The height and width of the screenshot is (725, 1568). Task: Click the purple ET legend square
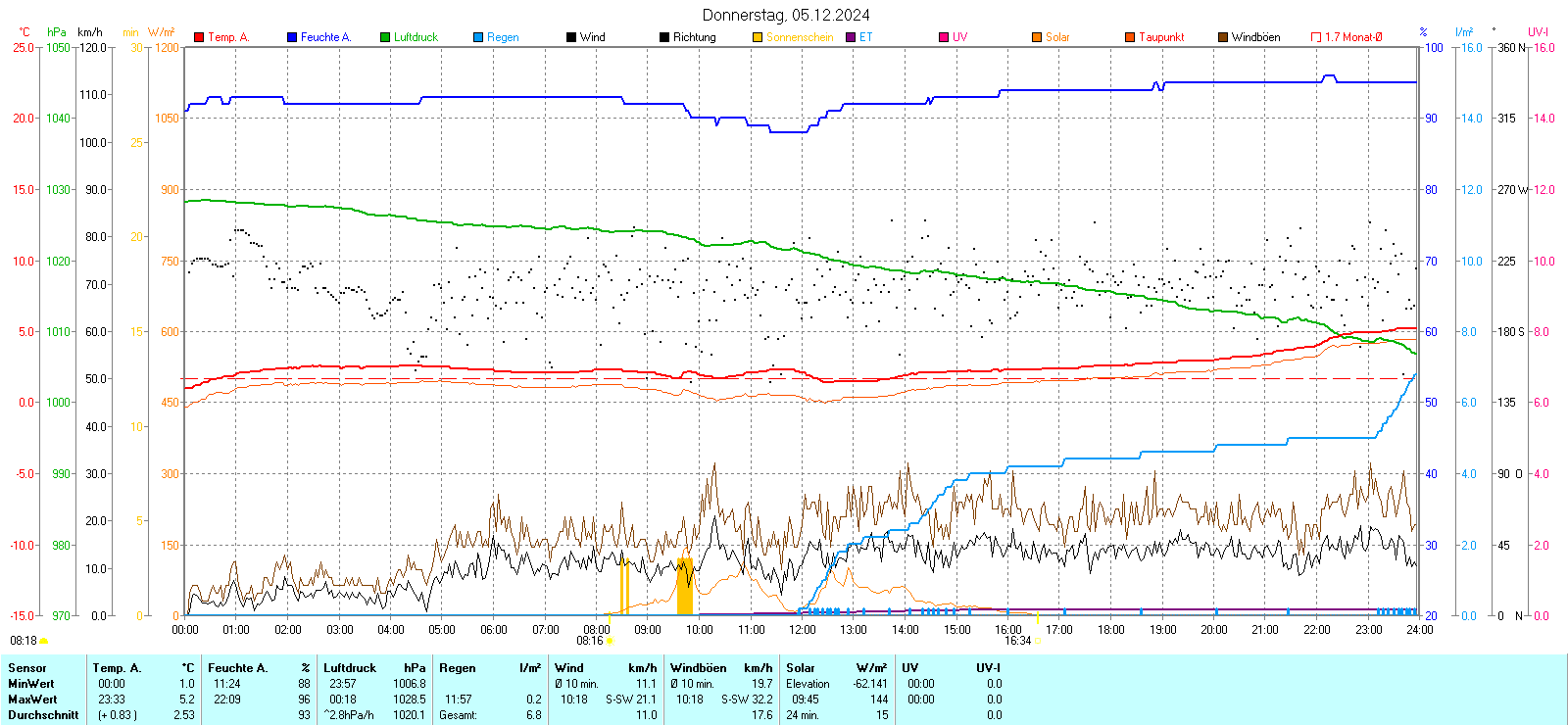pyautogui.click(x=851, y=37)
